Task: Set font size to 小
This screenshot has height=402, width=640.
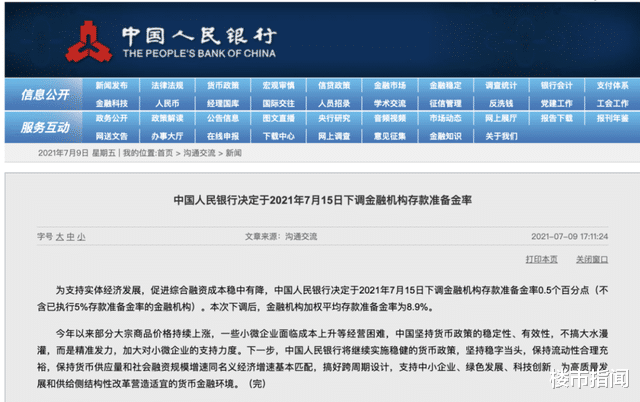Action: point(81,237)
